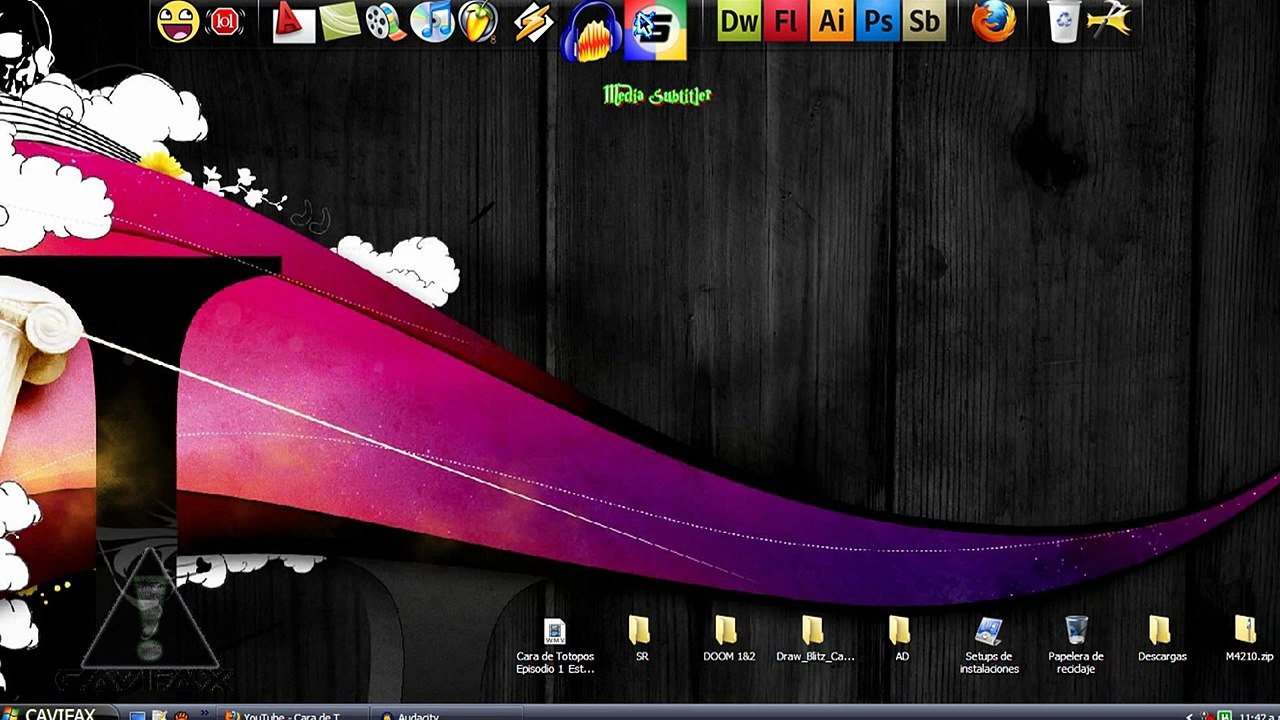Switch to Audacity taskbar window
Screen dimensions: 1280x720
point(447,714)
